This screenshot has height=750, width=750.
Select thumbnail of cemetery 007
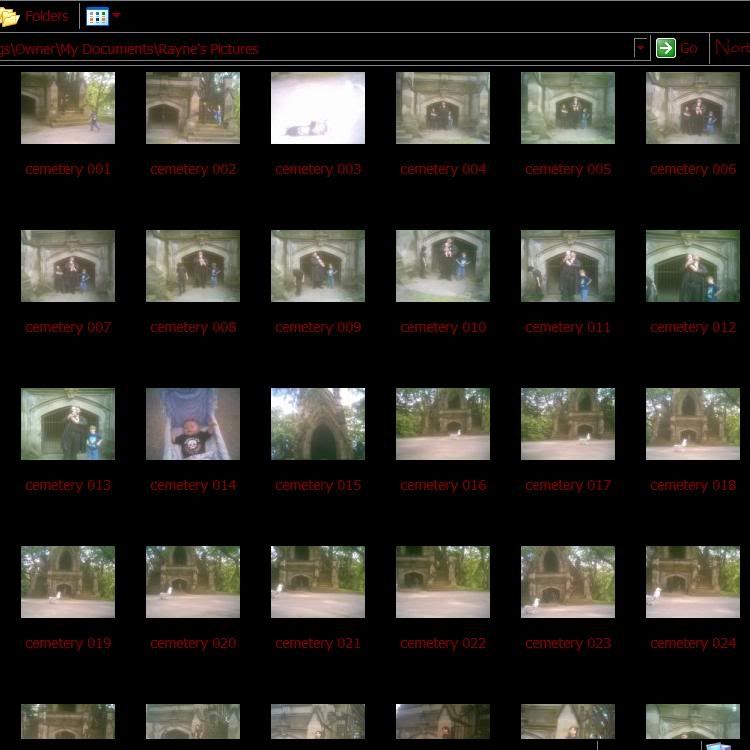click(x=68, y=266)
